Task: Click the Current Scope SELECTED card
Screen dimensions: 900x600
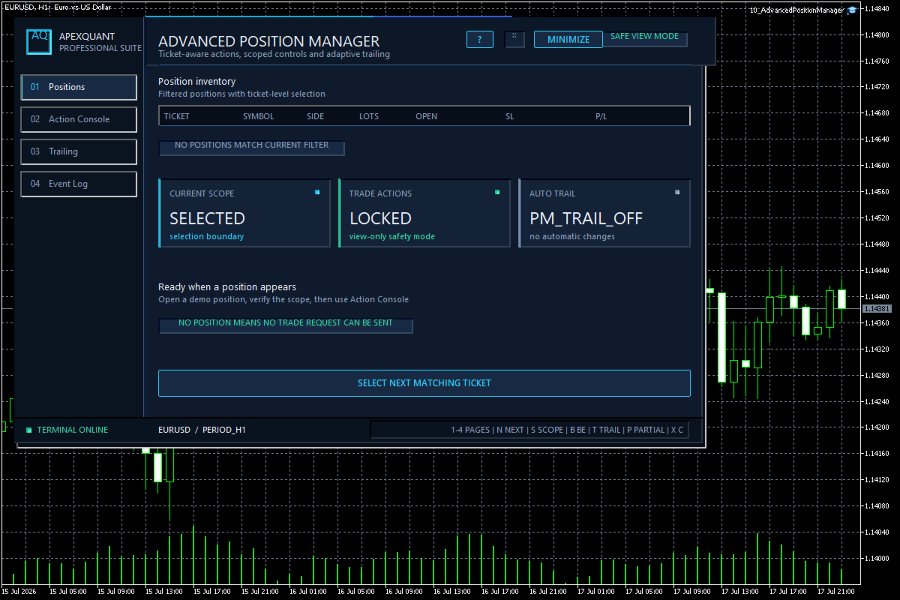Action: (245, 214)
